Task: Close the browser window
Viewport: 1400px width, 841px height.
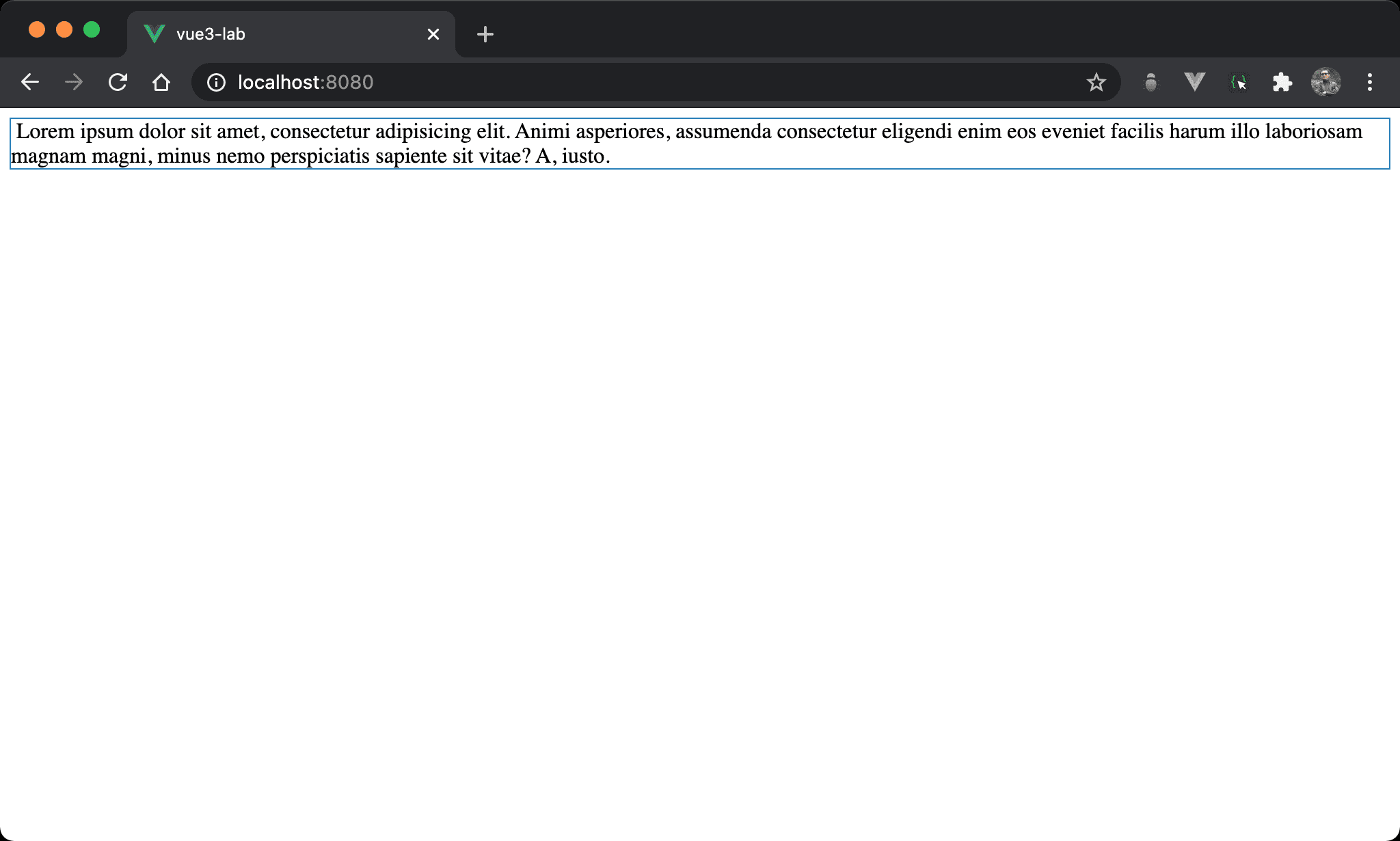Action: (37, 29)
